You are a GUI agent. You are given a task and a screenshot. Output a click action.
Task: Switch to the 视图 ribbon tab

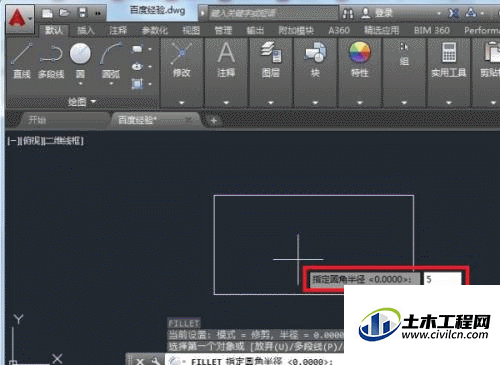pos(191,31)
